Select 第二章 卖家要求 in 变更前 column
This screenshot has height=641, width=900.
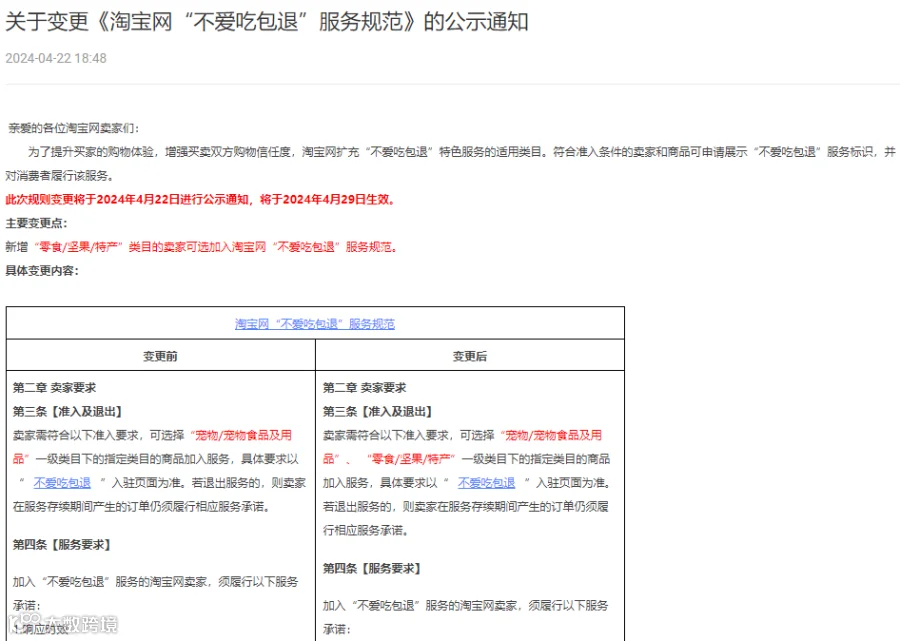tap(55, 387)
